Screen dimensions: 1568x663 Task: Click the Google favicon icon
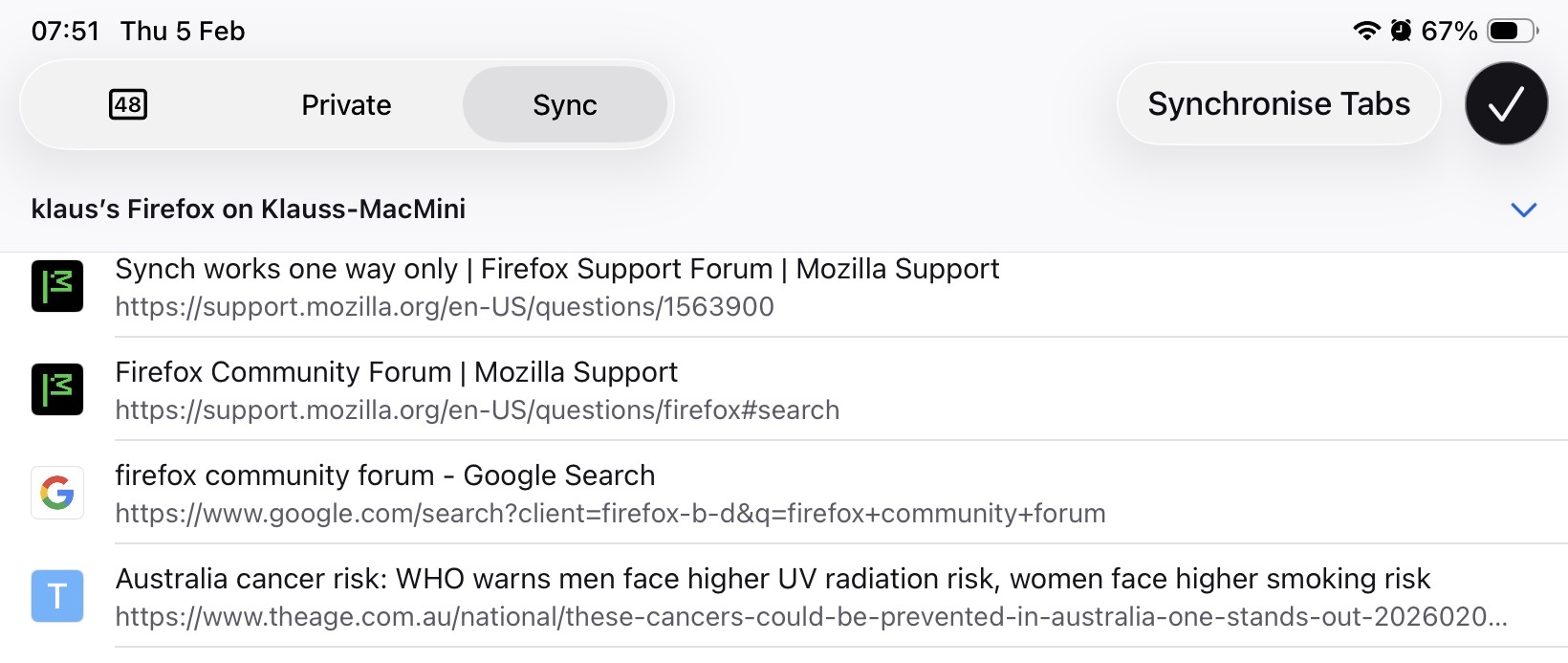(x=57, y=493)
